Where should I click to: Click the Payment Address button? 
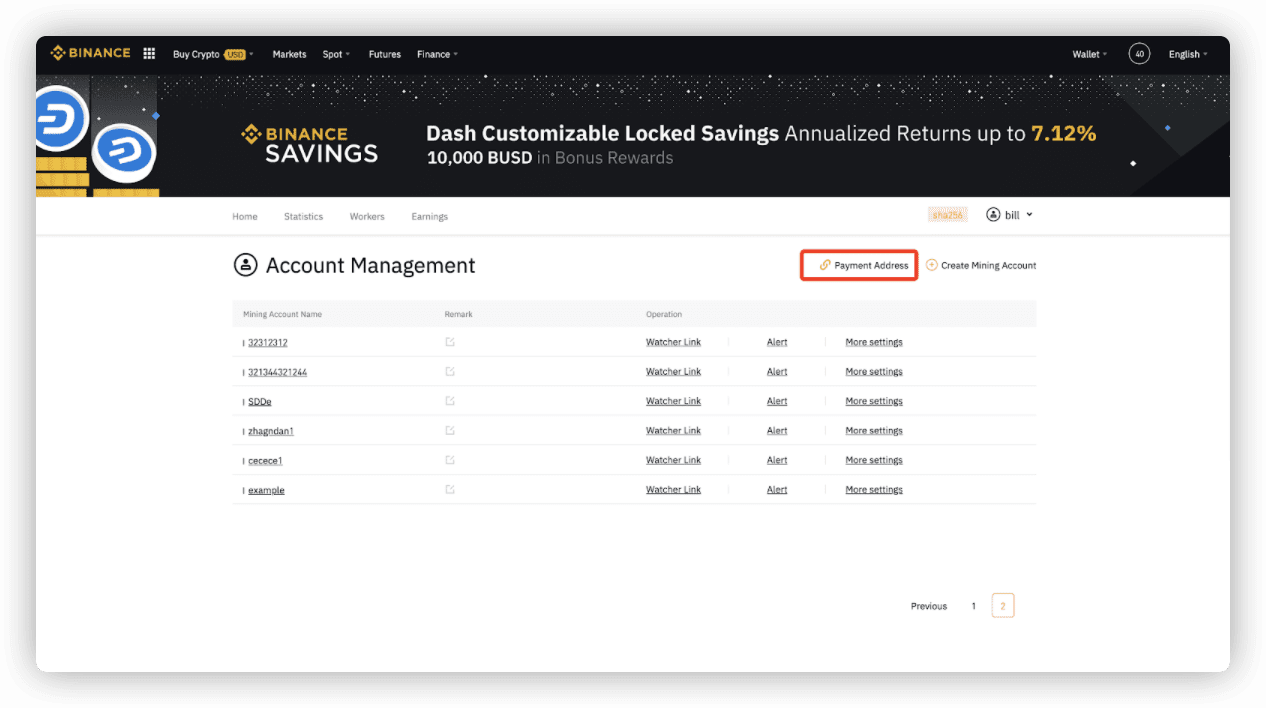859,265
